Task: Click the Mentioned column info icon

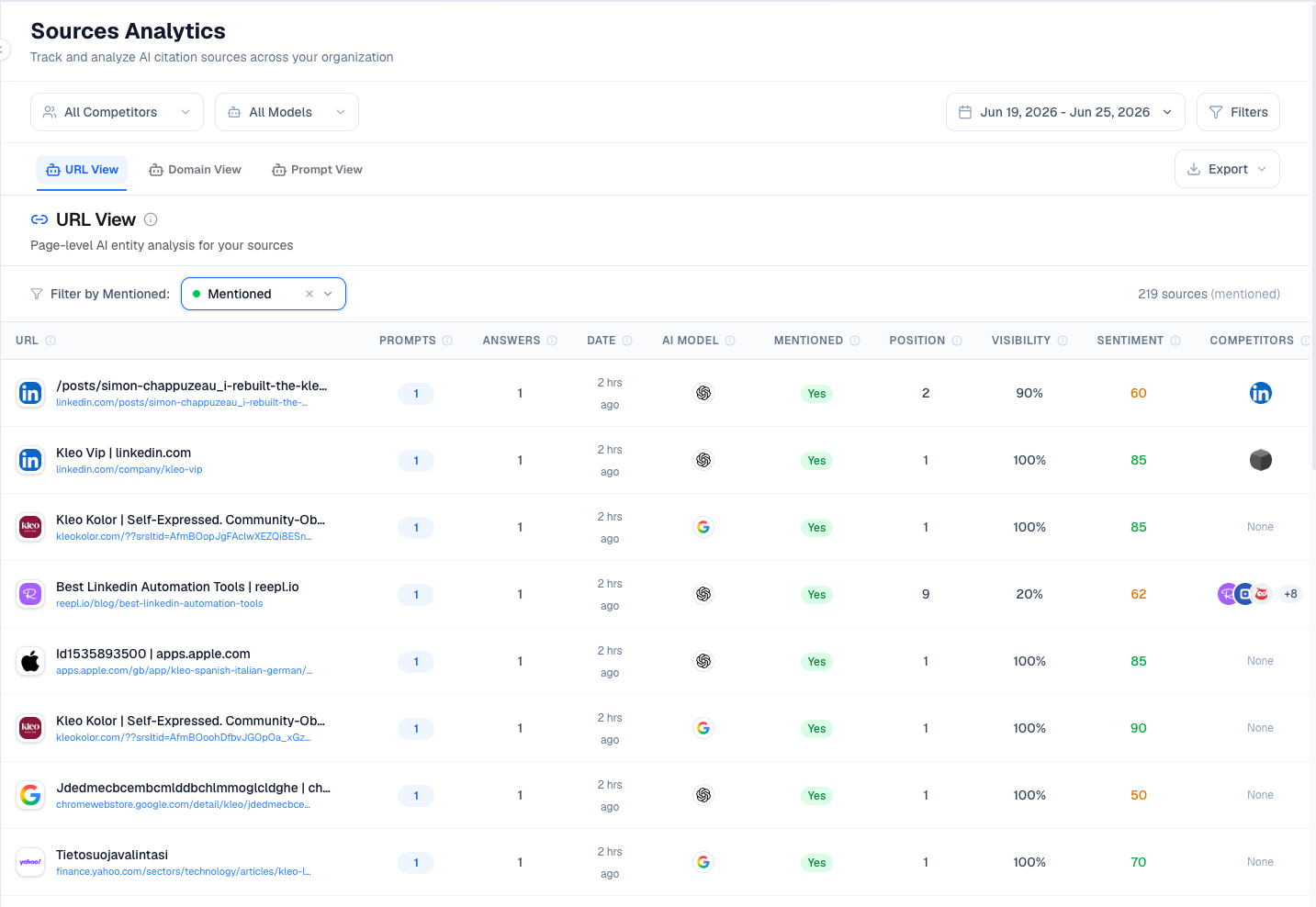Action: [x=855, y=341]
